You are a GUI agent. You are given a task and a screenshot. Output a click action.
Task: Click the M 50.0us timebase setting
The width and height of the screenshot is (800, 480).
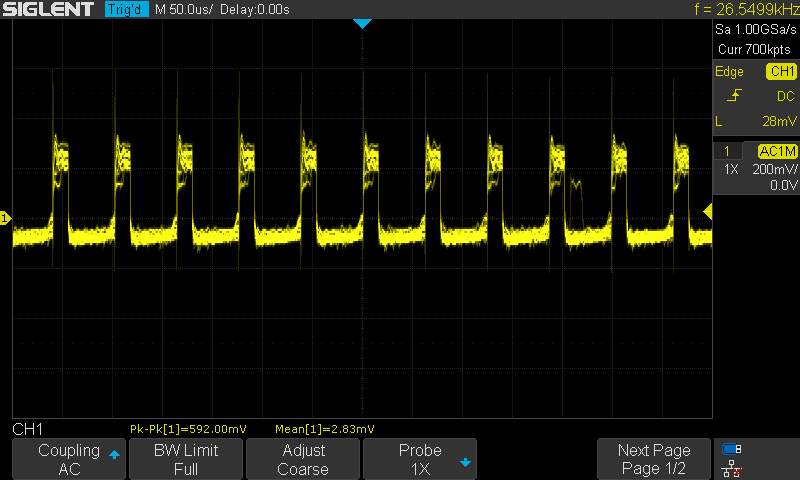[185, 10]
